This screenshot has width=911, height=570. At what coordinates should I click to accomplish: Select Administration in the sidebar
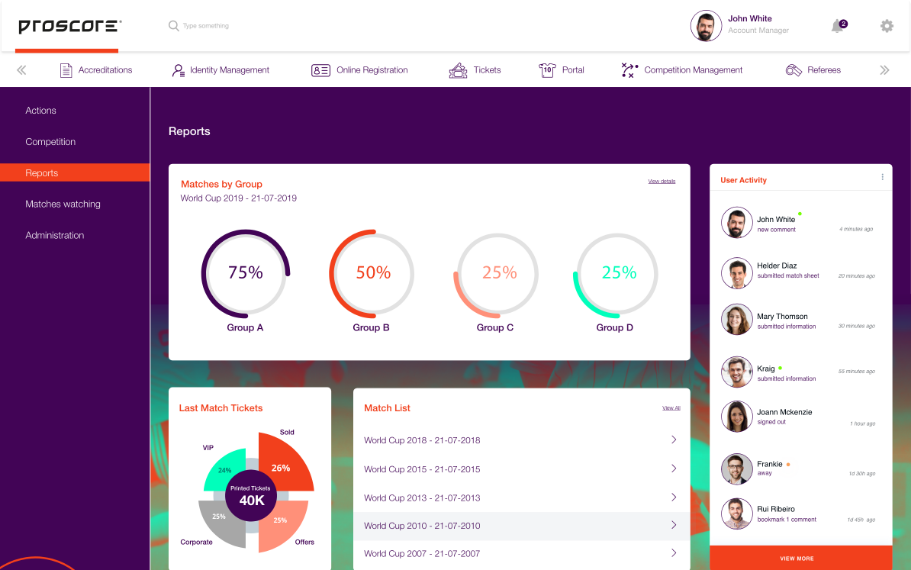(55, 235)
